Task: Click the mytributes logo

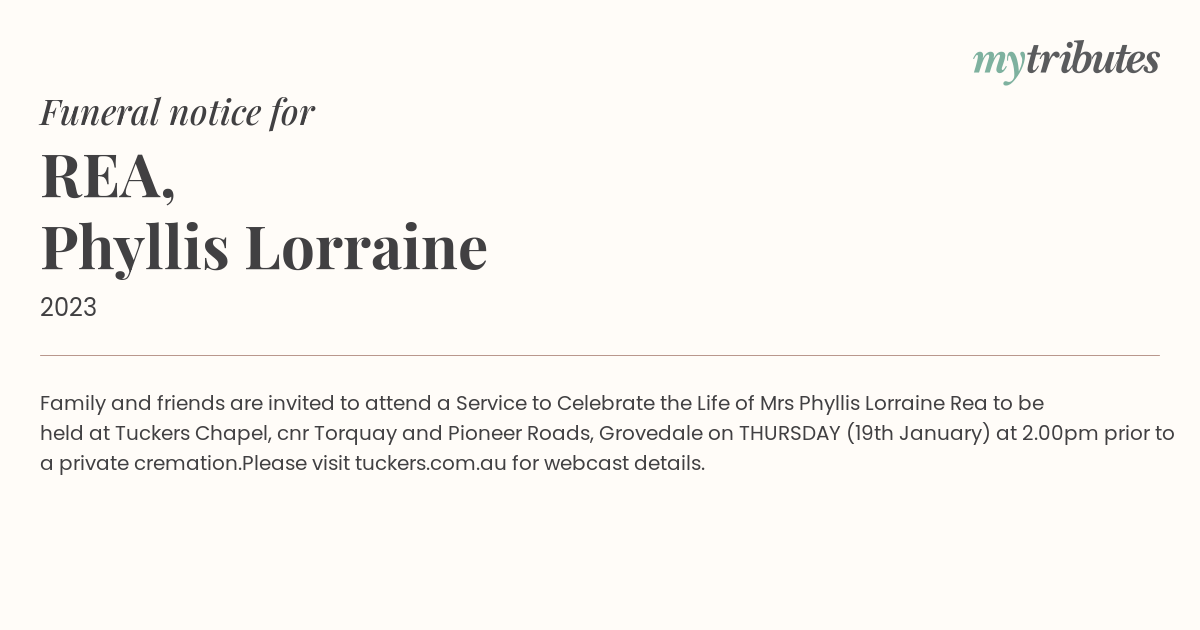Action: coord(1066,61)
